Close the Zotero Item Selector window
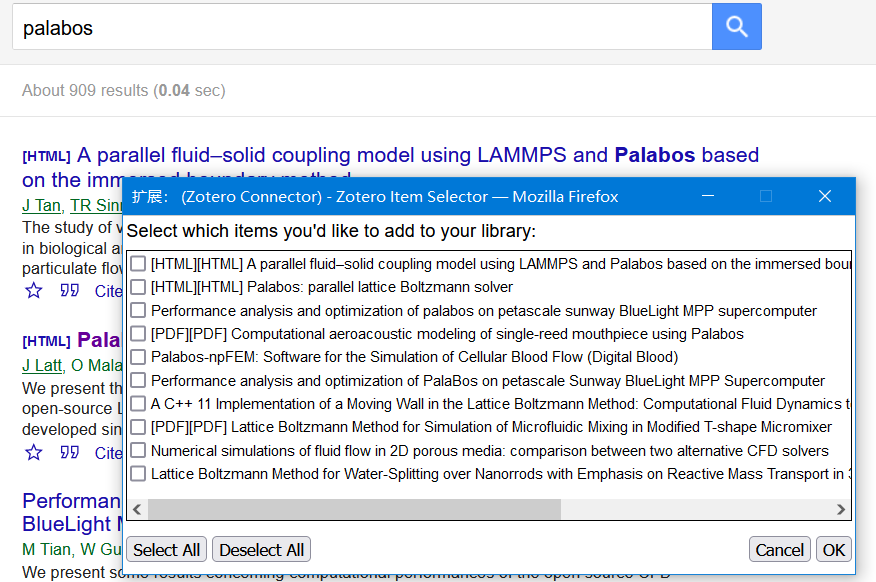The width and height of the screenshot is (876, 582). [825, 196]
